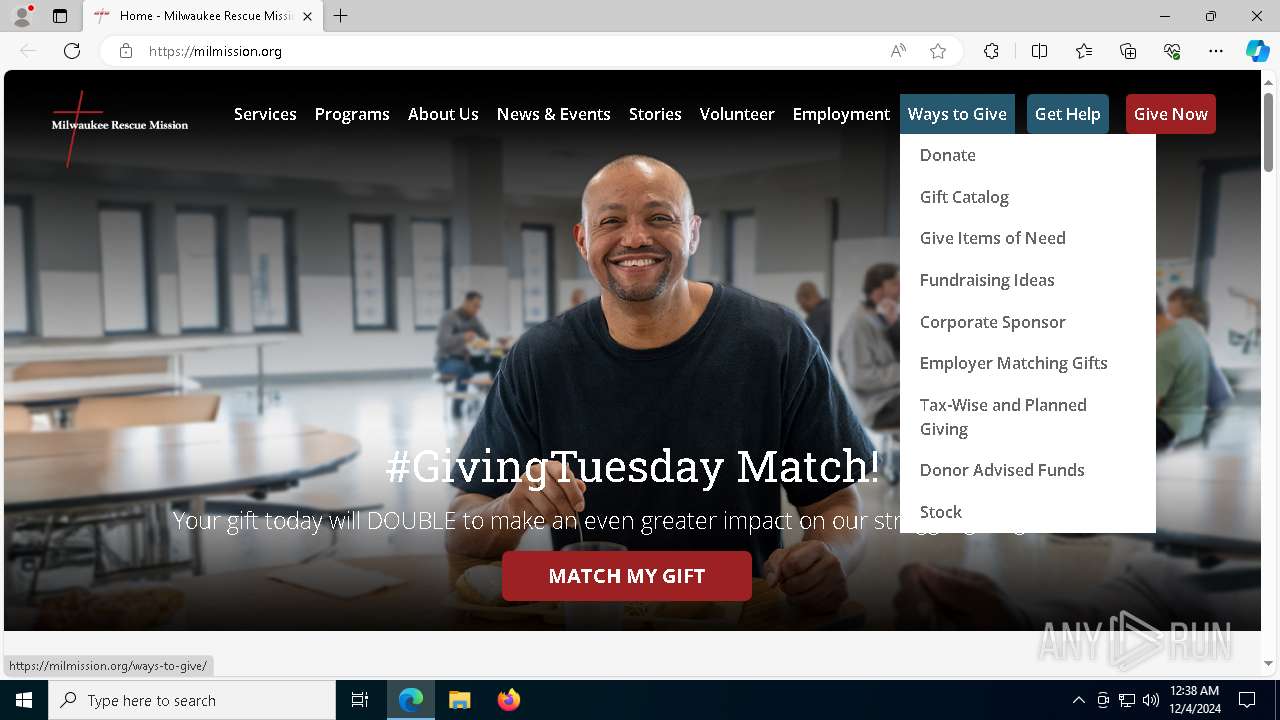
Task: Choose Employer Matching Gifts menu entry
Action: coord(1013,363)
